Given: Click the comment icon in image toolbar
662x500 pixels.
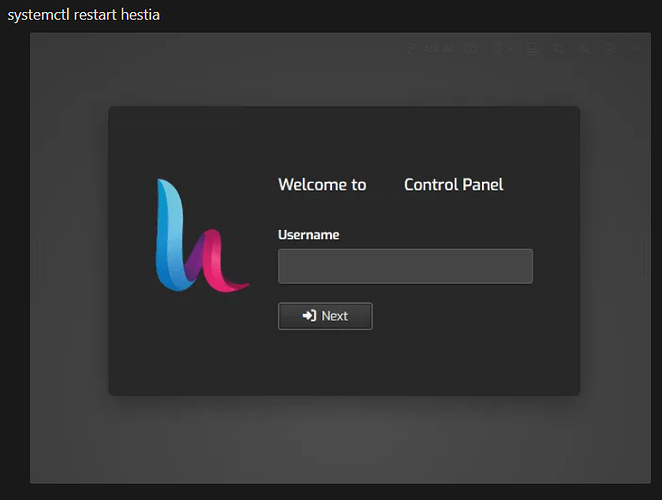Looking at the screenshot, I should tap(471, 49).
